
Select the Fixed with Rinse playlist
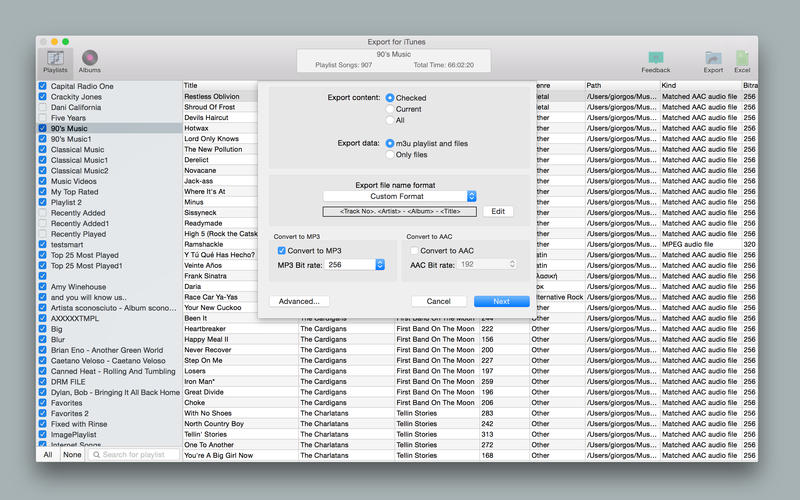pyautogui.click(x=79, y=424)
